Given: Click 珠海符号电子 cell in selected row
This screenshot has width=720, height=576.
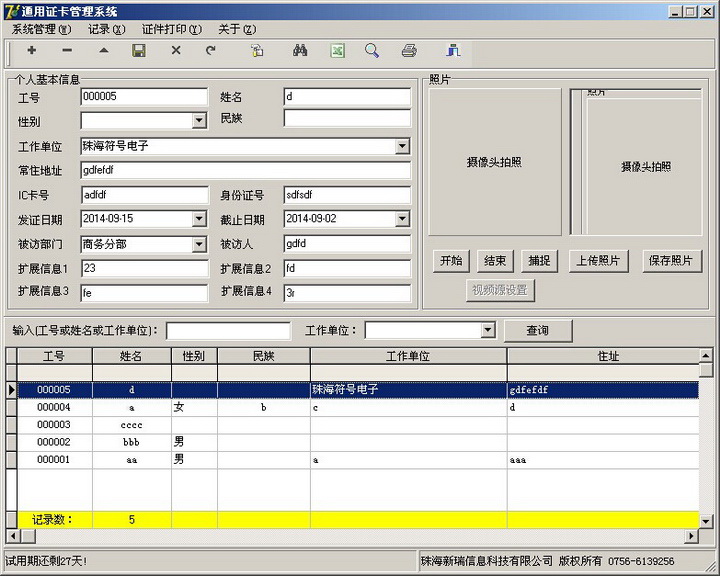Looking at the screenshot, I should (408, 390).
